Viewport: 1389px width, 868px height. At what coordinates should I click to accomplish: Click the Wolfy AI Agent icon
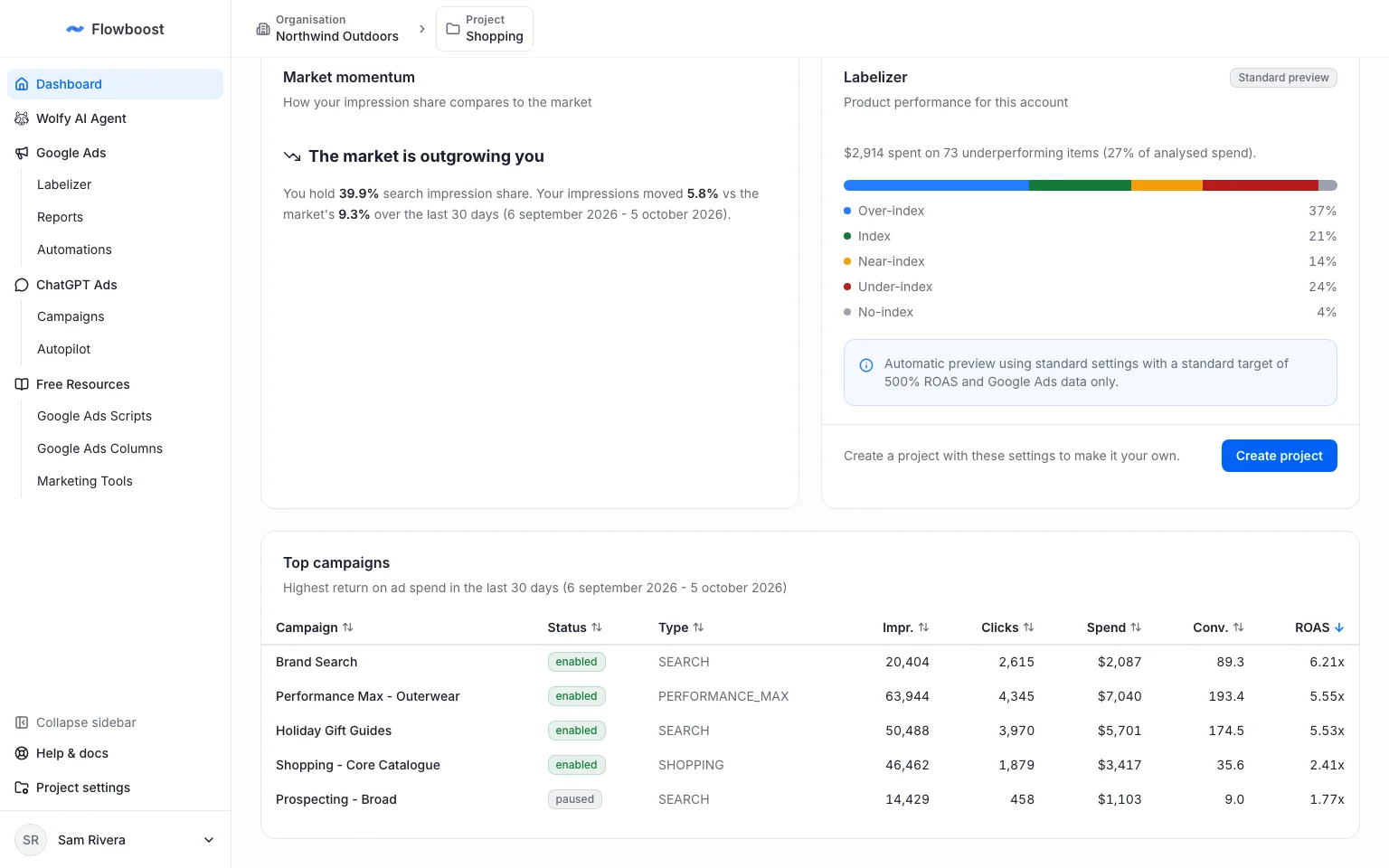click(x=22, y=118)
